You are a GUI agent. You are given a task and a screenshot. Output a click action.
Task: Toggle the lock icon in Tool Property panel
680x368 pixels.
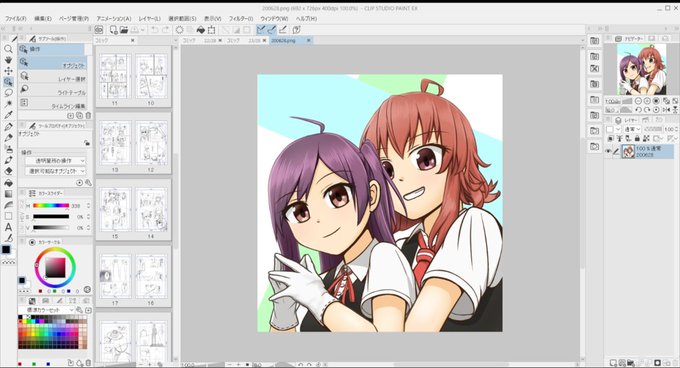pyautogui.click(x=87, y=143)
